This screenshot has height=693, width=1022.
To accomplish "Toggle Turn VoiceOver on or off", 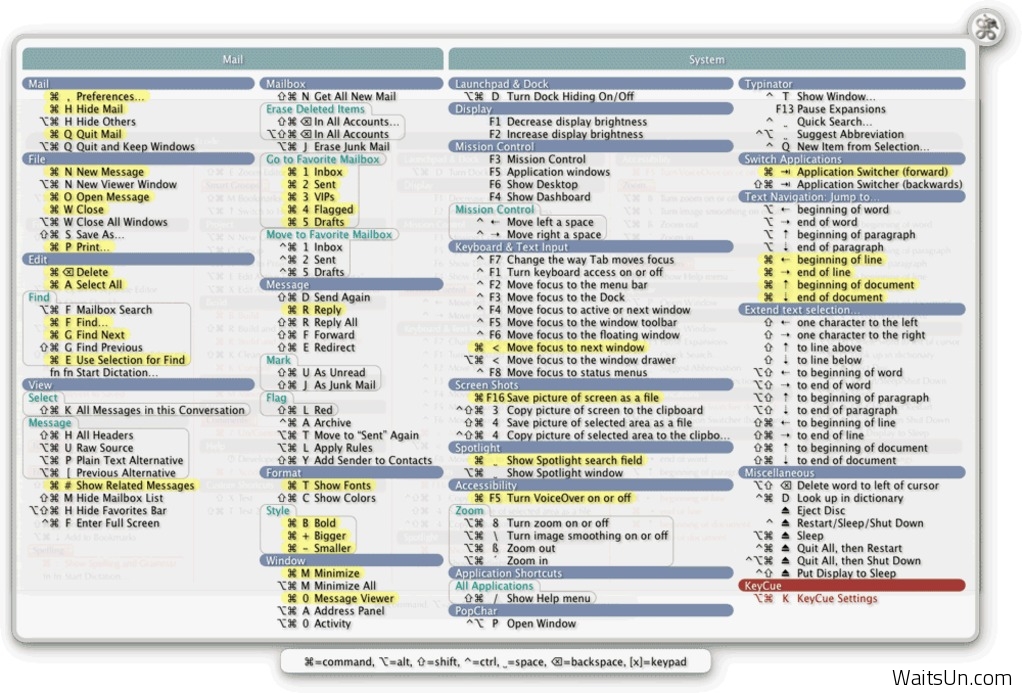I will (x=568, y=498).
